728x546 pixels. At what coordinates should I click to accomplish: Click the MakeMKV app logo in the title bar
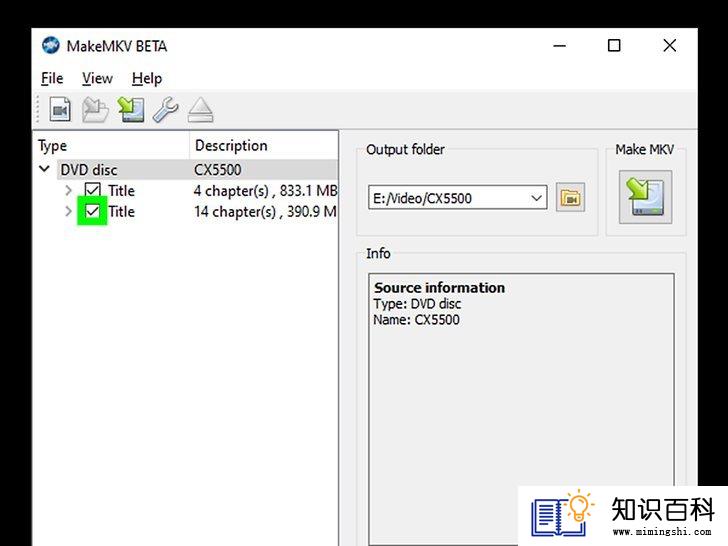pyautogui.click(x=50, y=46)
